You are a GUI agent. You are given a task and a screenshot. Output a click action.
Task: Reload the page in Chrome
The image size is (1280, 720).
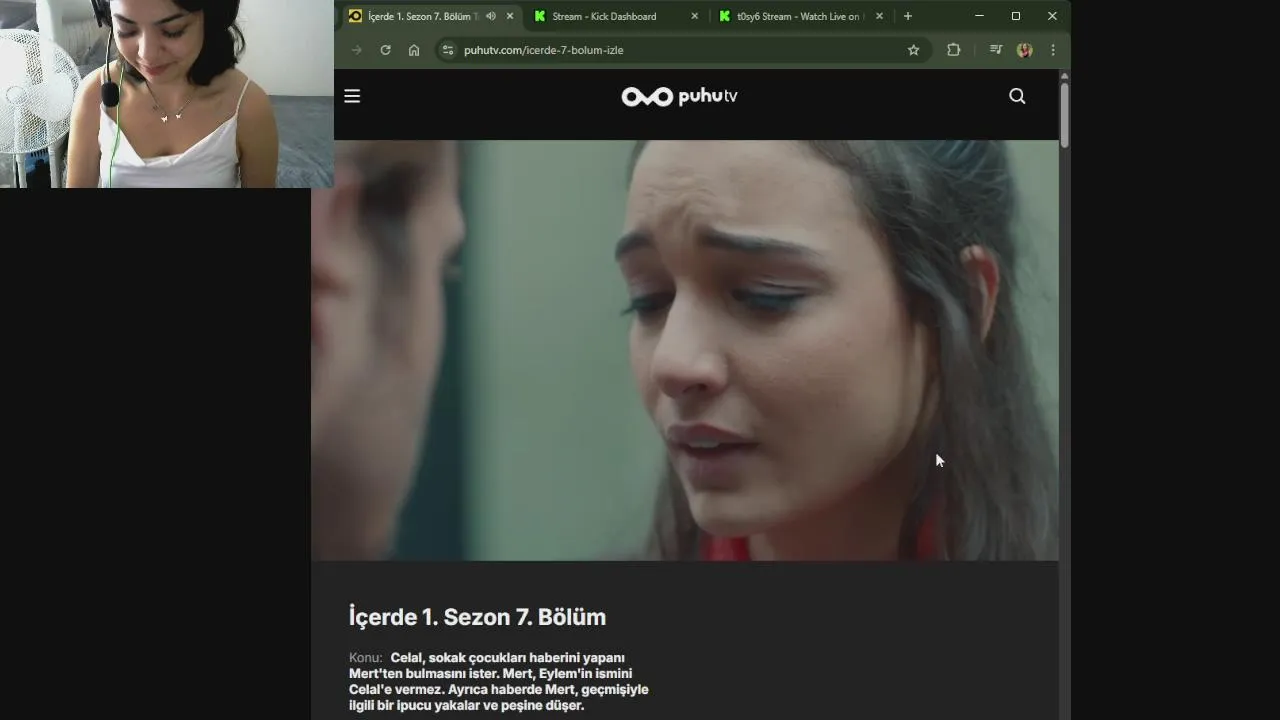(385, 50)
